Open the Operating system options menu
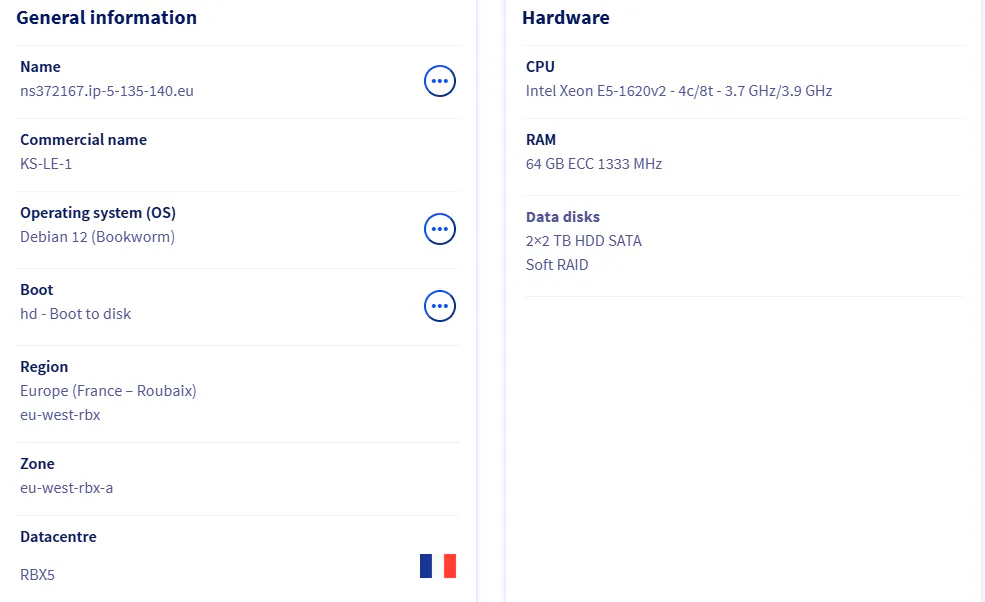This screenshot has height=602, width=985. click(x=440, y=229)
